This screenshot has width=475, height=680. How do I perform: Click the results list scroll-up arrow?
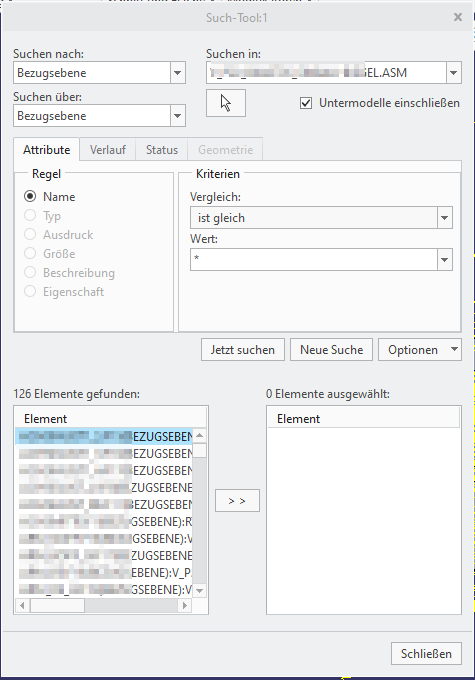[200, 435]
